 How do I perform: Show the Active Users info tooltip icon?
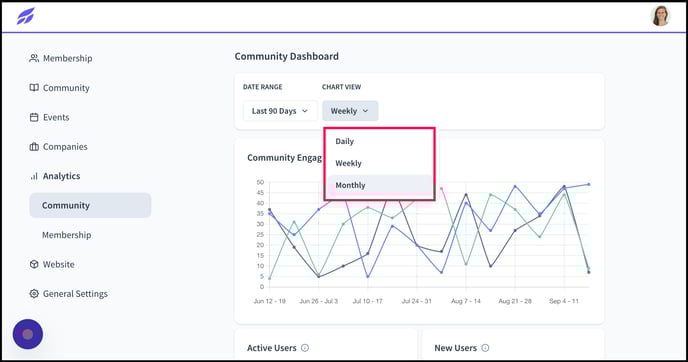pos(305,348)
